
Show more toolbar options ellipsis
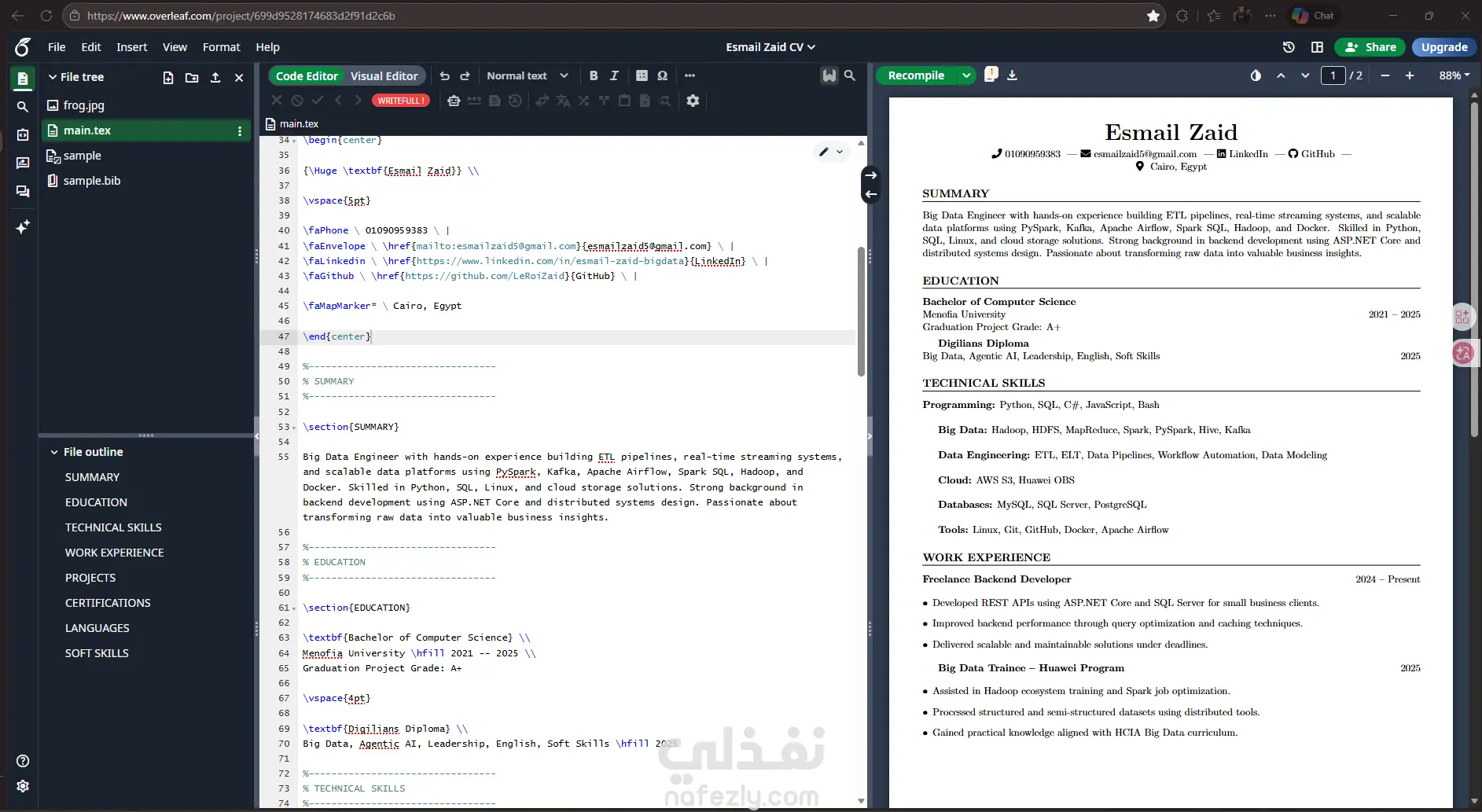[x=690, y=75]
